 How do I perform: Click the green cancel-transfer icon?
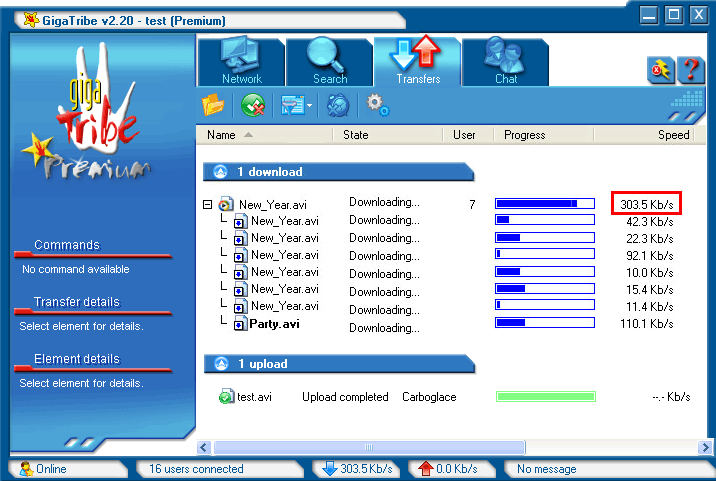click(253, 105)
